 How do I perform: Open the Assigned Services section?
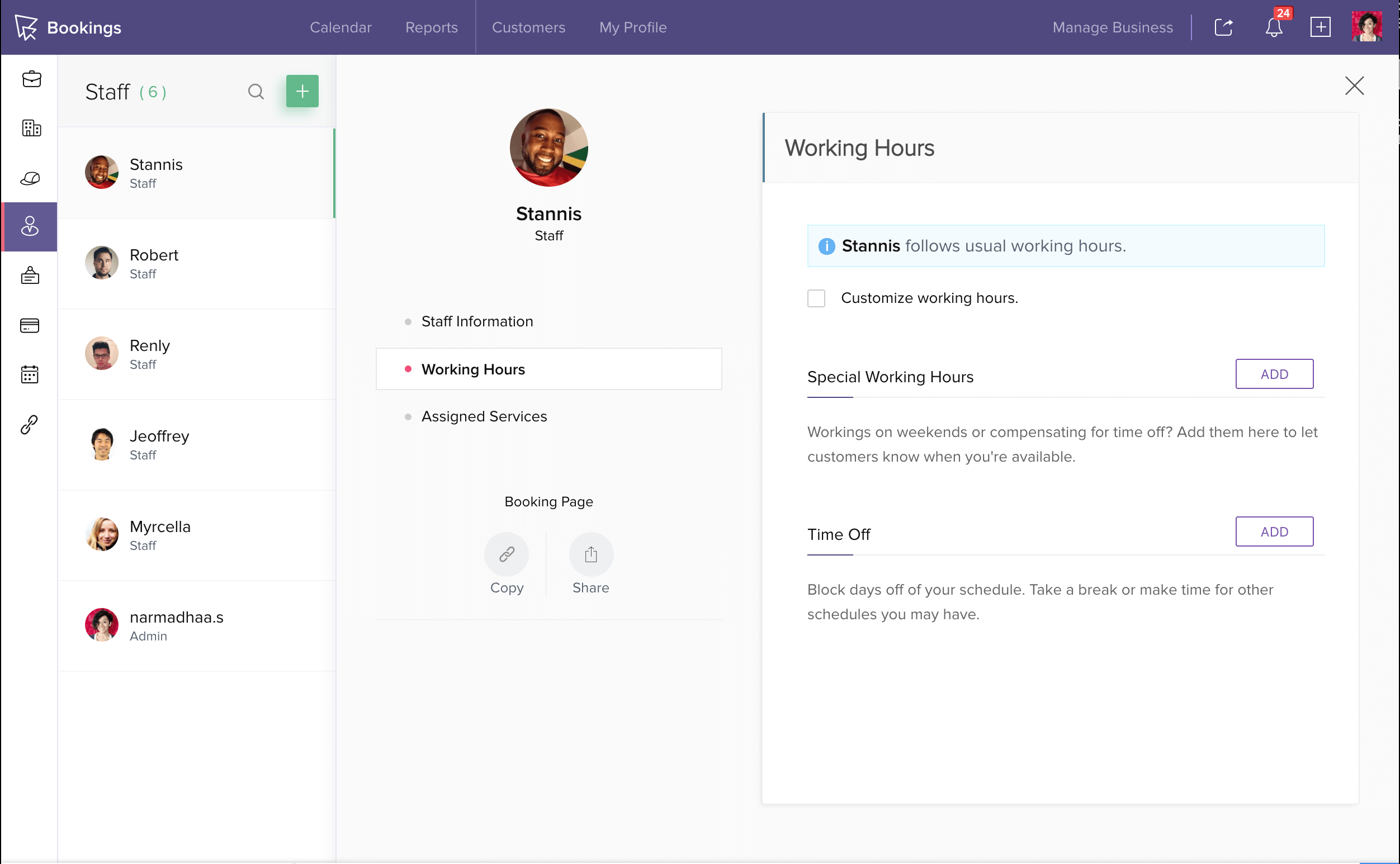tap(484, 416)
